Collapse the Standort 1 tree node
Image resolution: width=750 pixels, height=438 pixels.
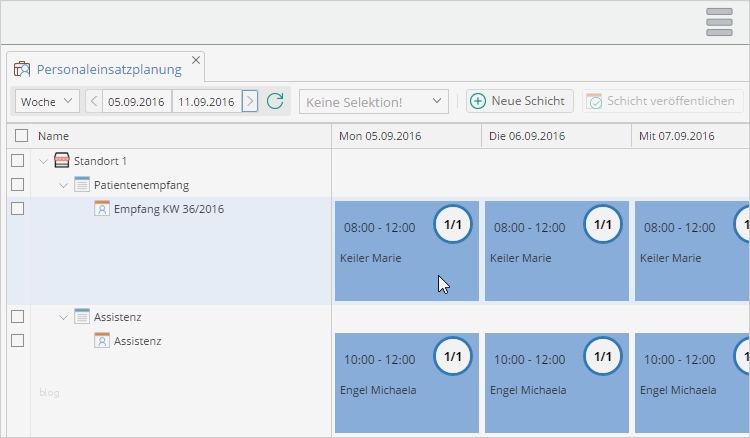(43, 161)
